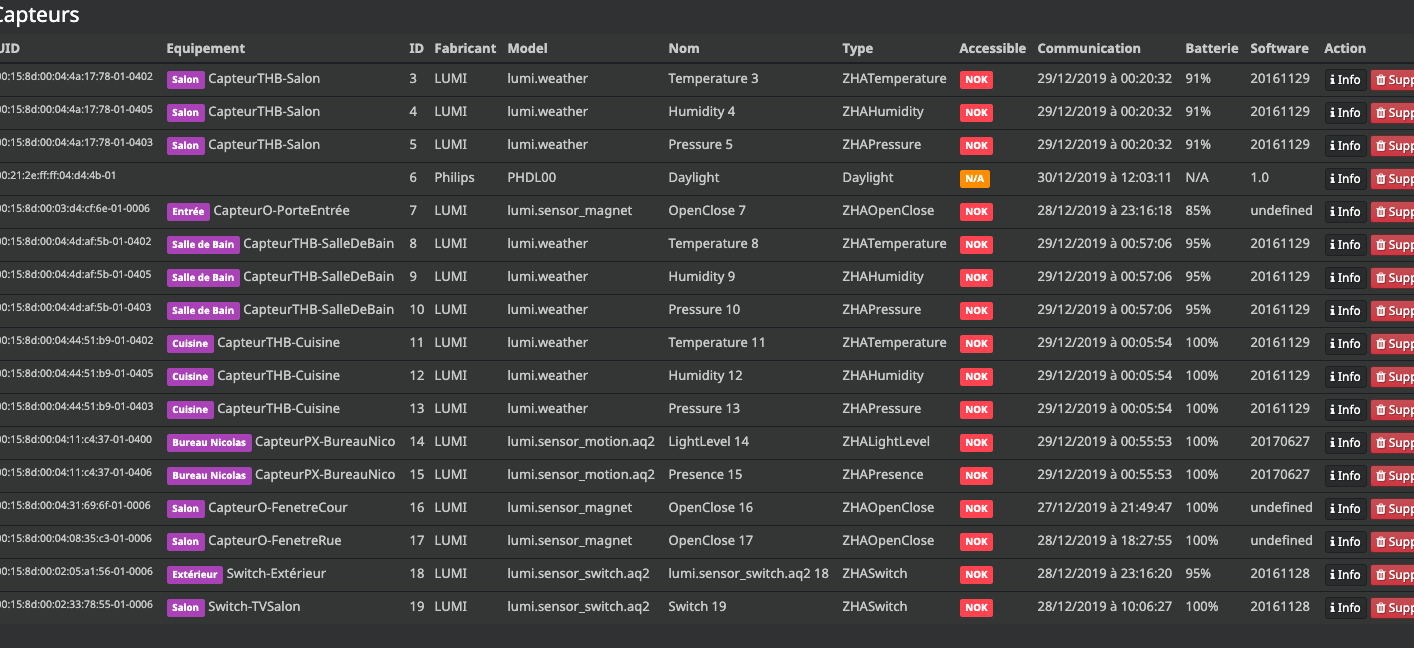Open Info for the Humidity 9 sensor
The height and width of the screenshot is (648, 1414).
pos(1346,278)
